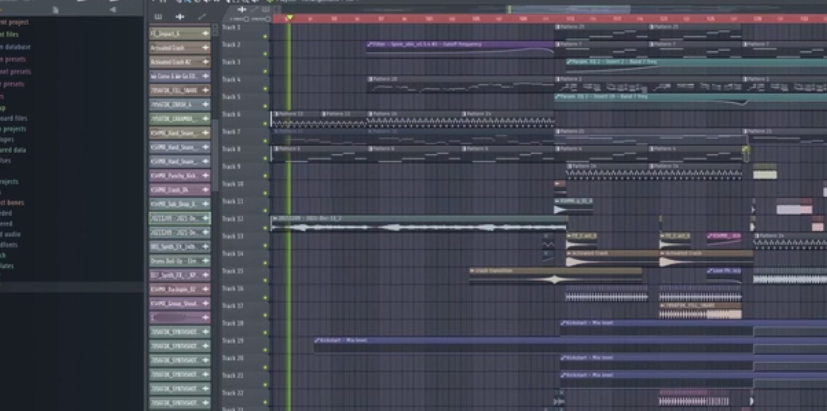Click the diagonal line icon above the picker
The image size is (827, 411).
(201, 16)
